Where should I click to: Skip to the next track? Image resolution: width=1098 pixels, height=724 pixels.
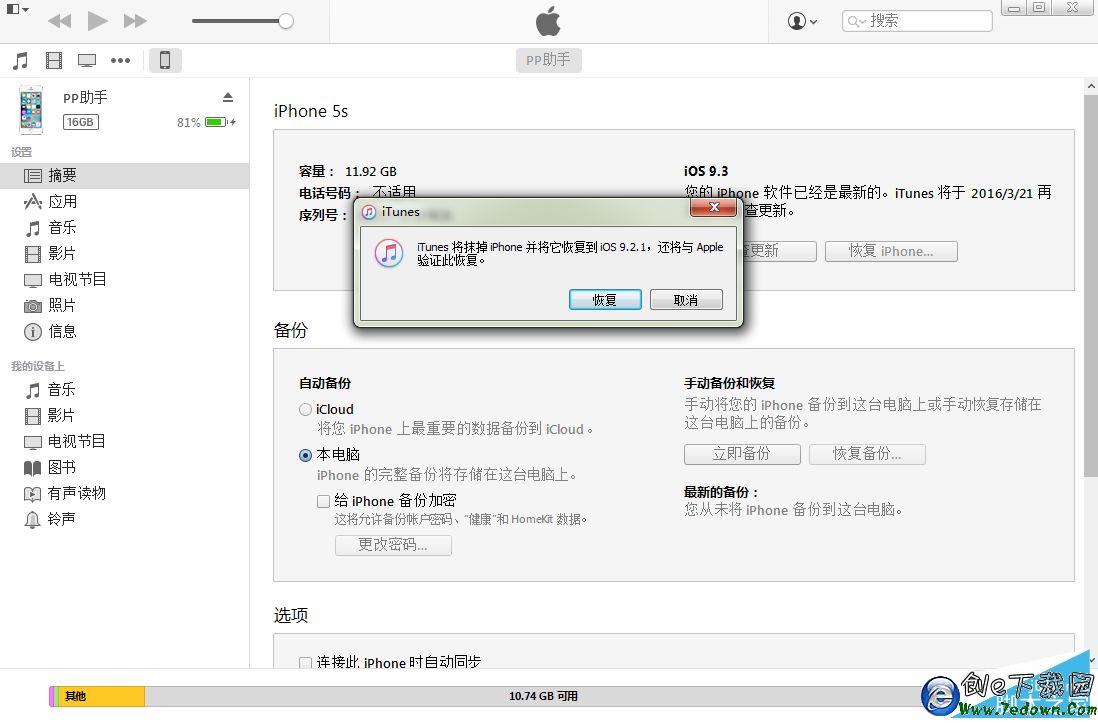(x=135, y=21)
